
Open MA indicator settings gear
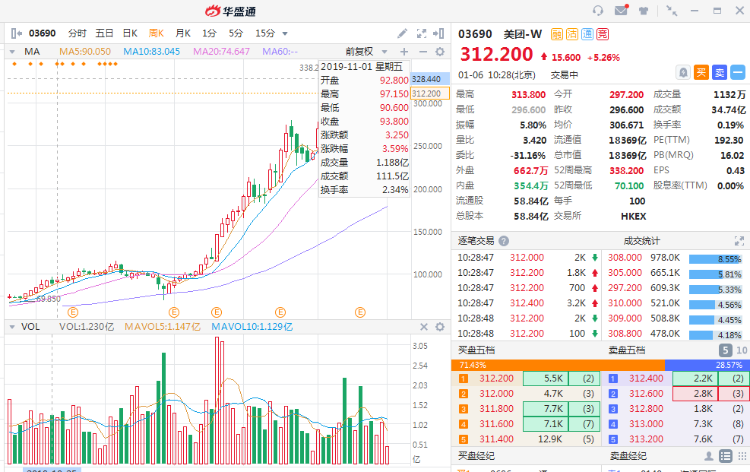click(440, 52)
